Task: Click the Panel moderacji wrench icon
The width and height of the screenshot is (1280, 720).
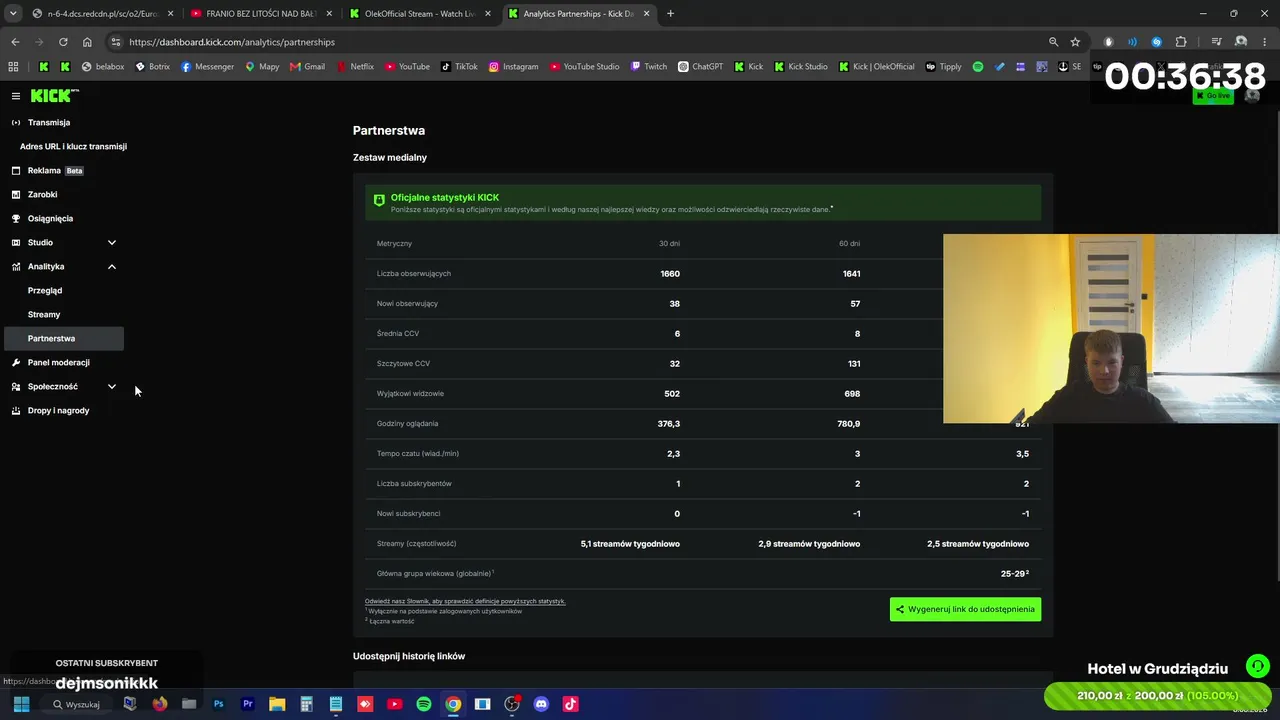Action: click(16, 362)
